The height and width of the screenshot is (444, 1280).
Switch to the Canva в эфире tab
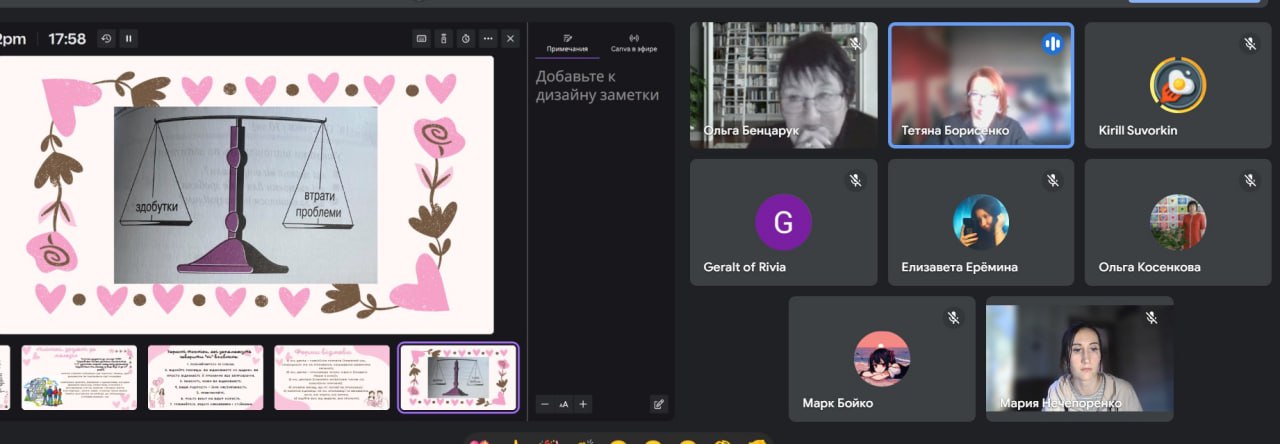(x=634, y=43)
